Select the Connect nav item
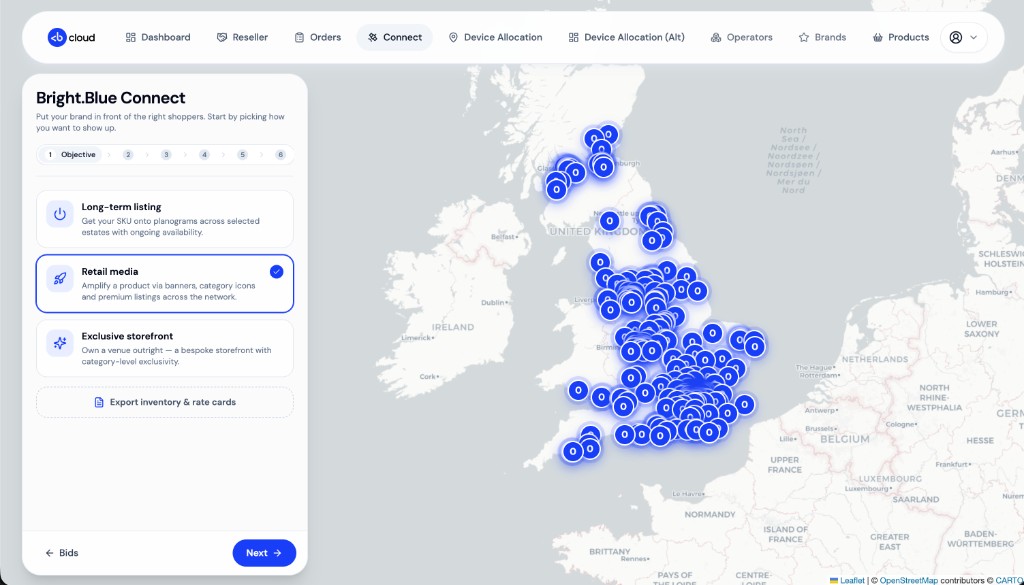 (394, 37)
